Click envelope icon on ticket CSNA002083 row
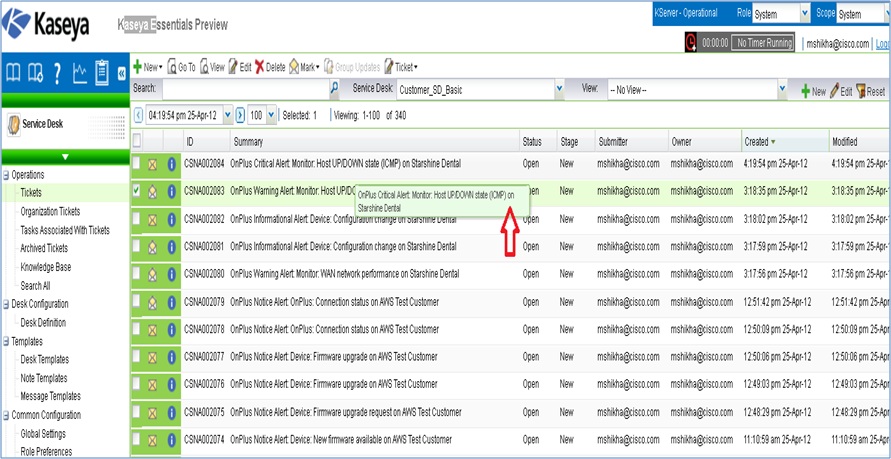Viewport: 891px width, 459px height. coord(152,192)
